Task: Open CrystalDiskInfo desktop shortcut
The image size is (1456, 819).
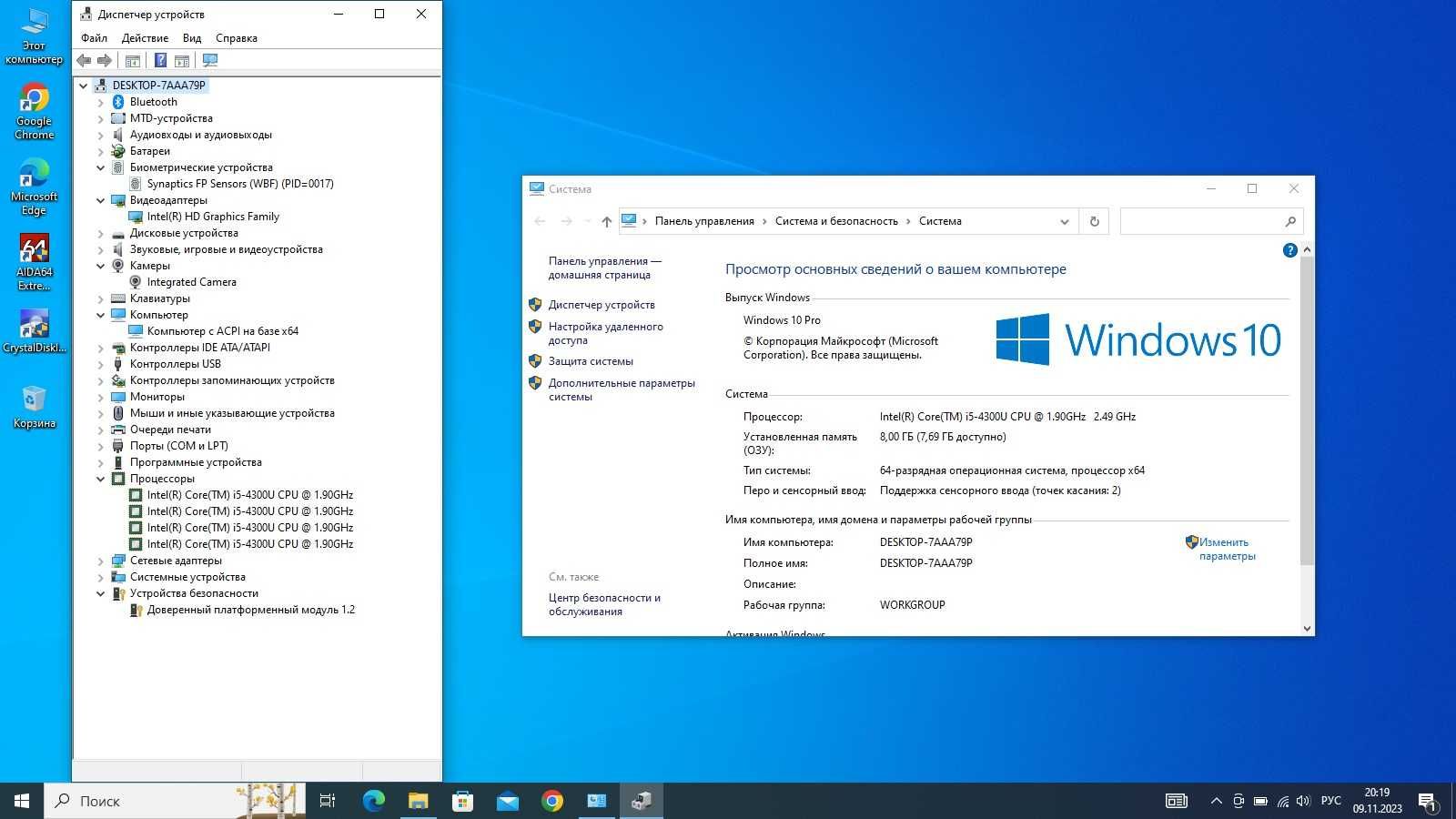Action: point(34,330)
